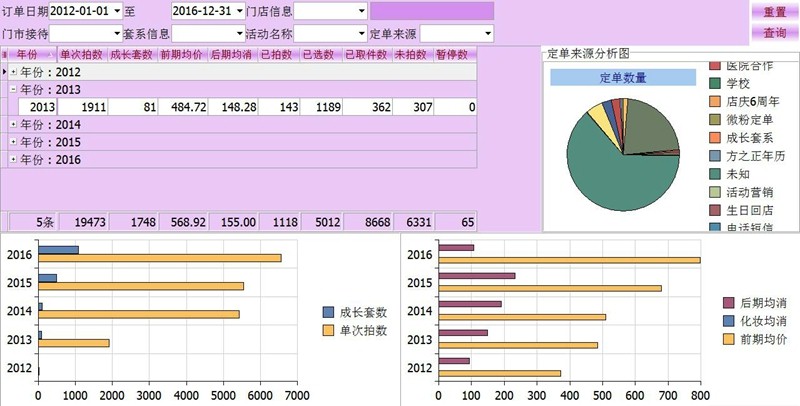The height and width of the screenshot is (406, 800).
Task: Click the 未知 legend color swatch
Action: point(715,173)
